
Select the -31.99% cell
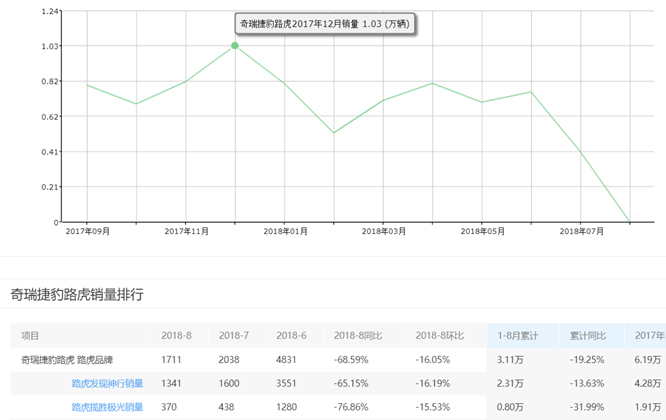pos(587,407)
